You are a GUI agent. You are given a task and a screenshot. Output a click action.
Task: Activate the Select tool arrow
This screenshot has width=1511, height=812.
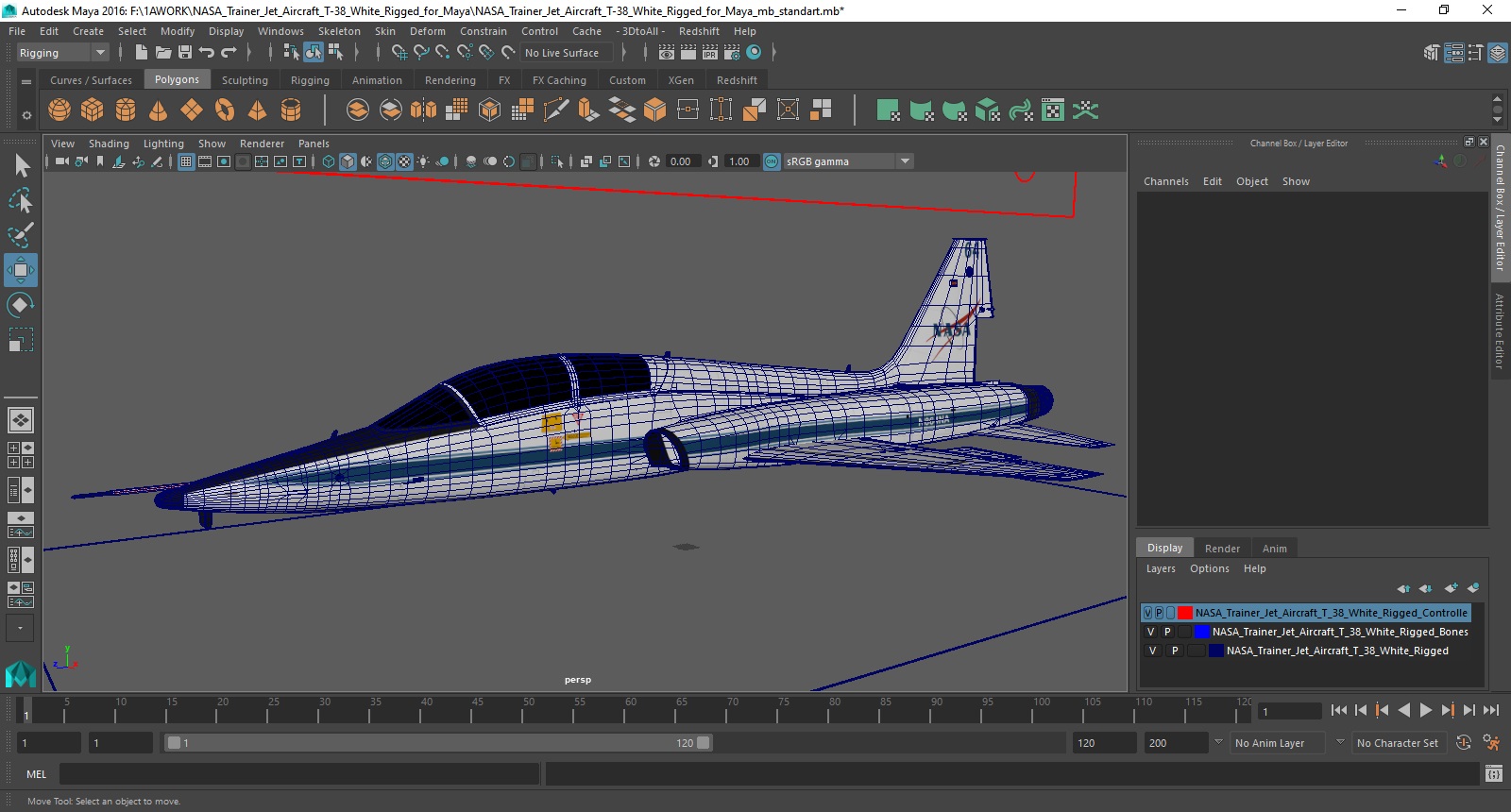(21, 166)
